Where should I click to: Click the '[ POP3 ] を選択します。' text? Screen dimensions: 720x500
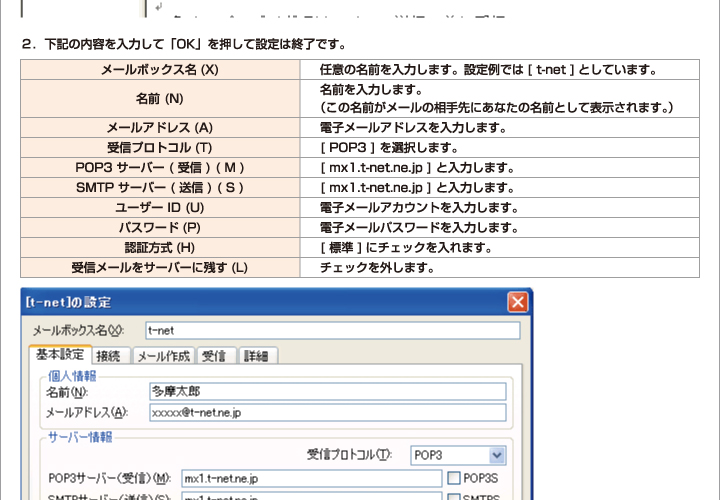click(389, 147)
